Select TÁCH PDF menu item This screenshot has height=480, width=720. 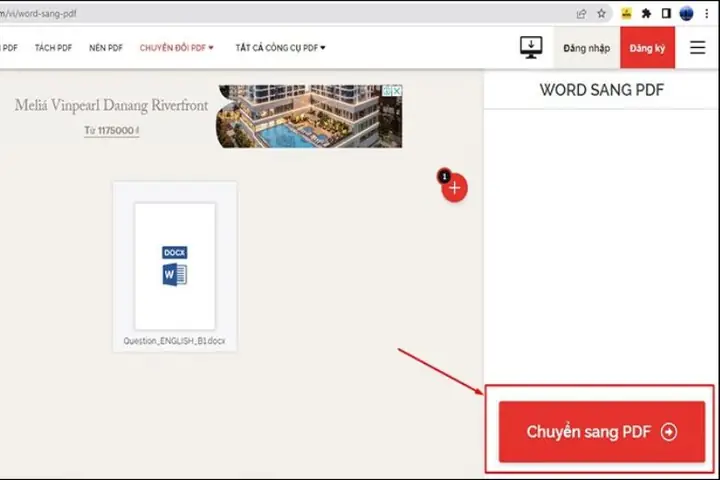tap(53, 48)
